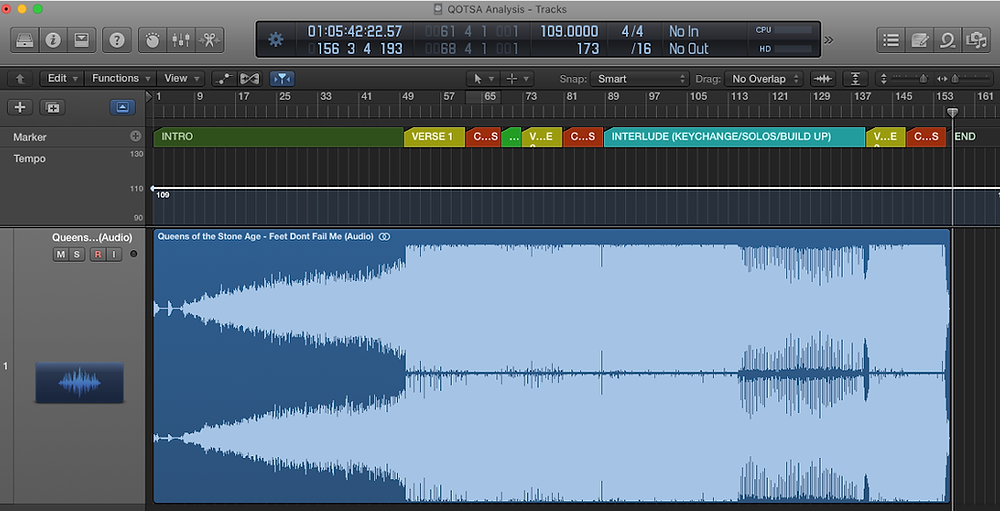Image resolution: width=1000 pixels, height=511 pixels.
Task: Click the No Out MIDI display
Action: point(689,48)
